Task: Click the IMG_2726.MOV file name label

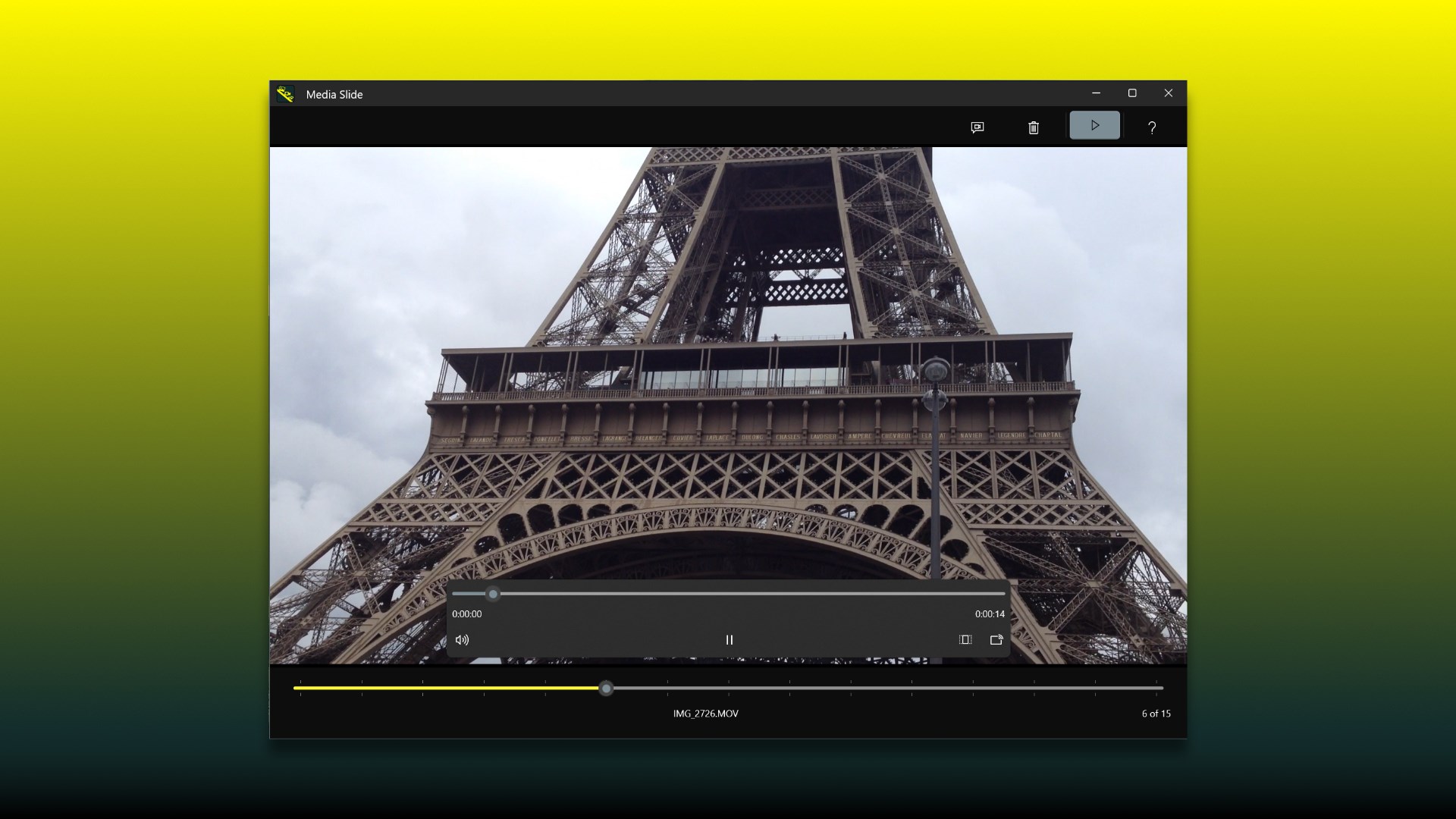Action: [705, 714]
